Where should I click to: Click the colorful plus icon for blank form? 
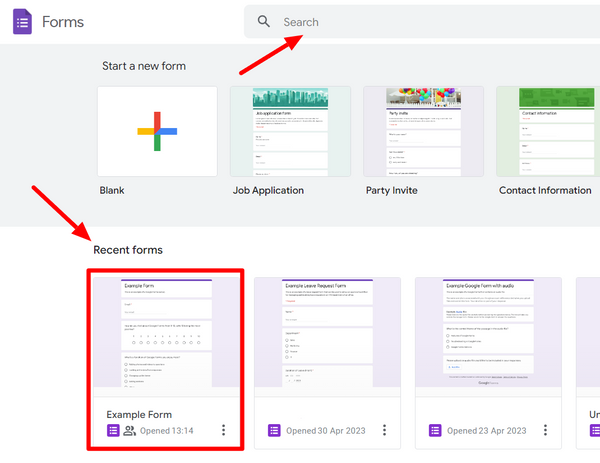[157, 131]
